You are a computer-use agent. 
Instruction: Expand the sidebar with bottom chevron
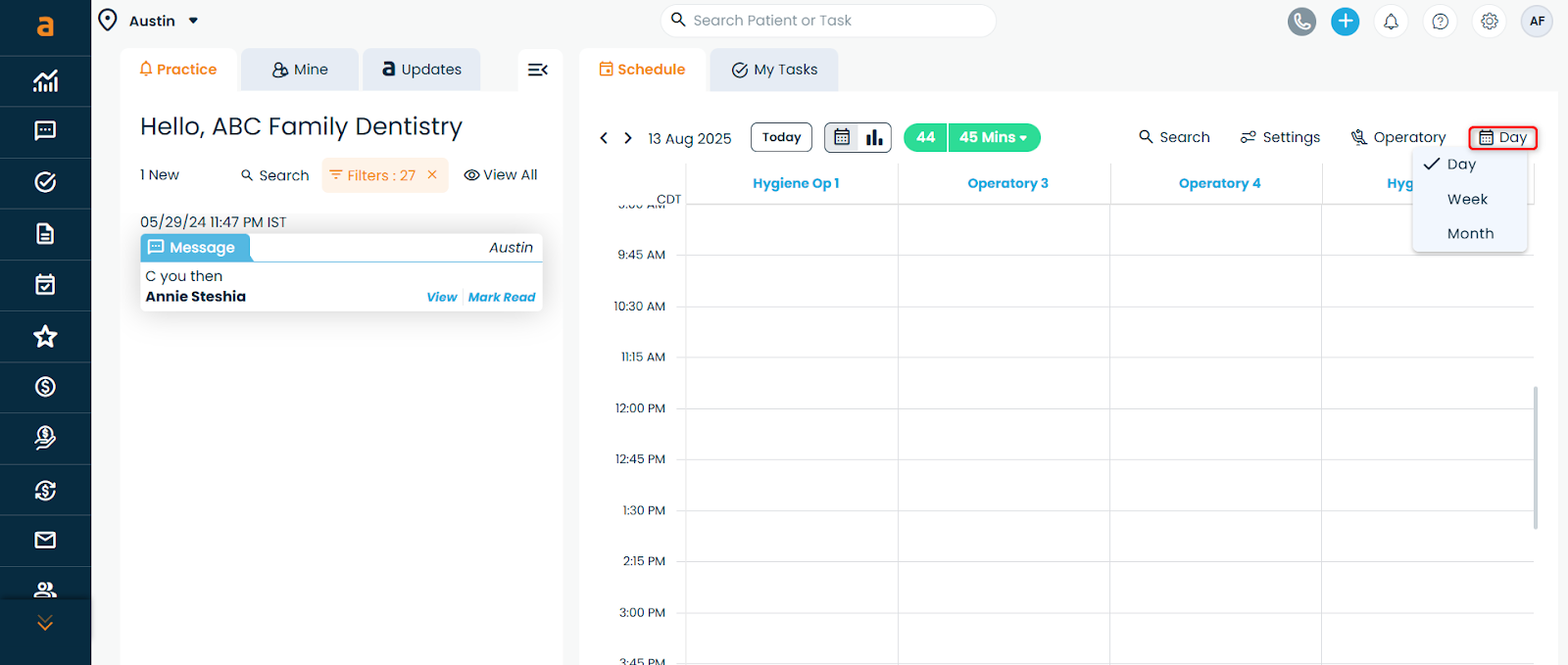point(45,623)
